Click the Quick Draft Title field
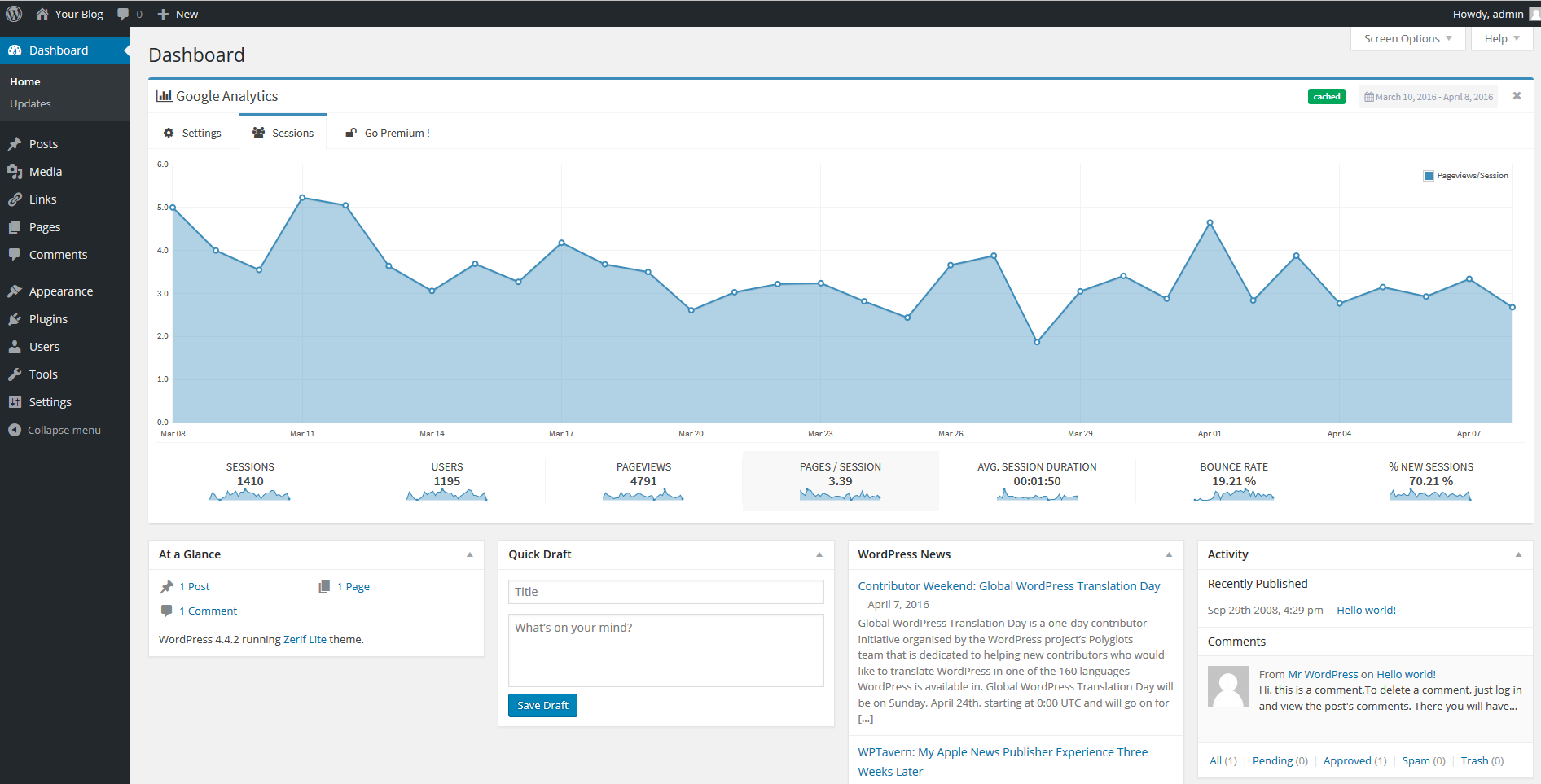The height and width of the screenshot is (784, 1541). pos(666,592)
